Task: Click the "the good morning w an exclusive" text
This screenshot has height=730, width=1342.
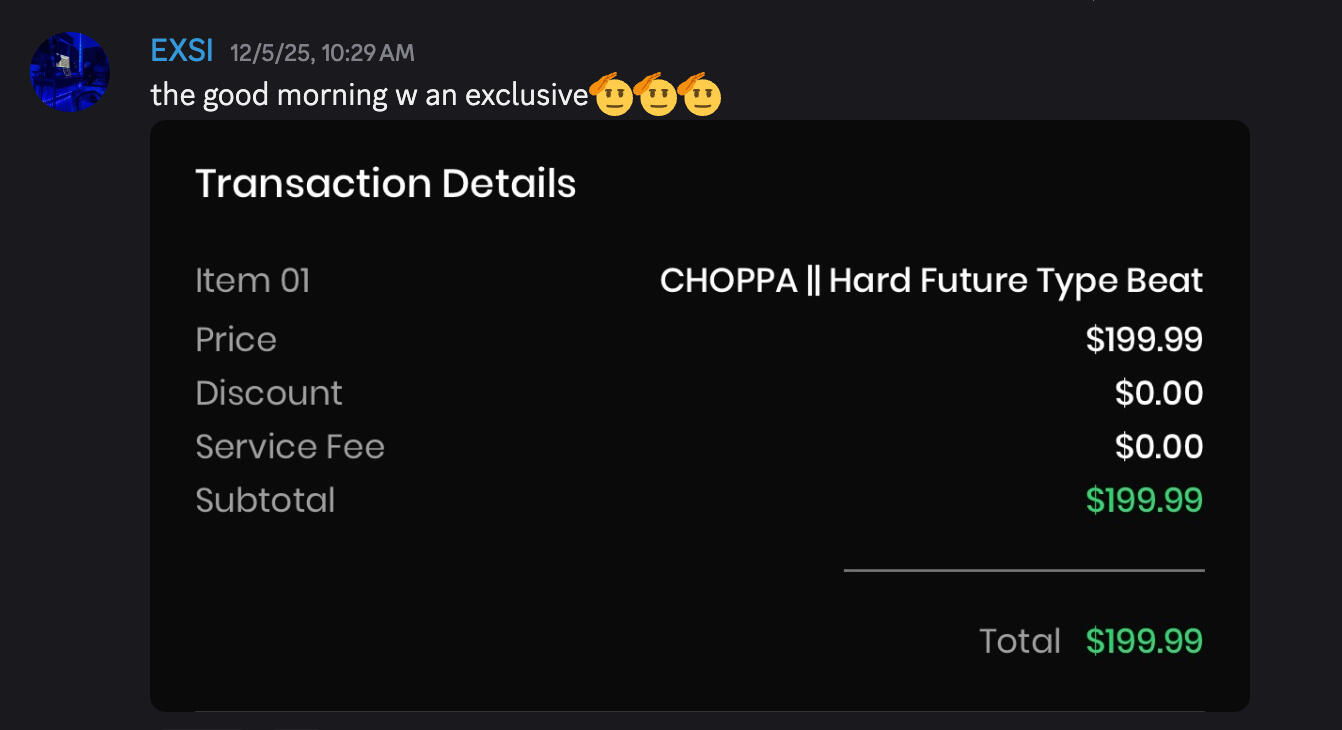Action: (369, 95)
